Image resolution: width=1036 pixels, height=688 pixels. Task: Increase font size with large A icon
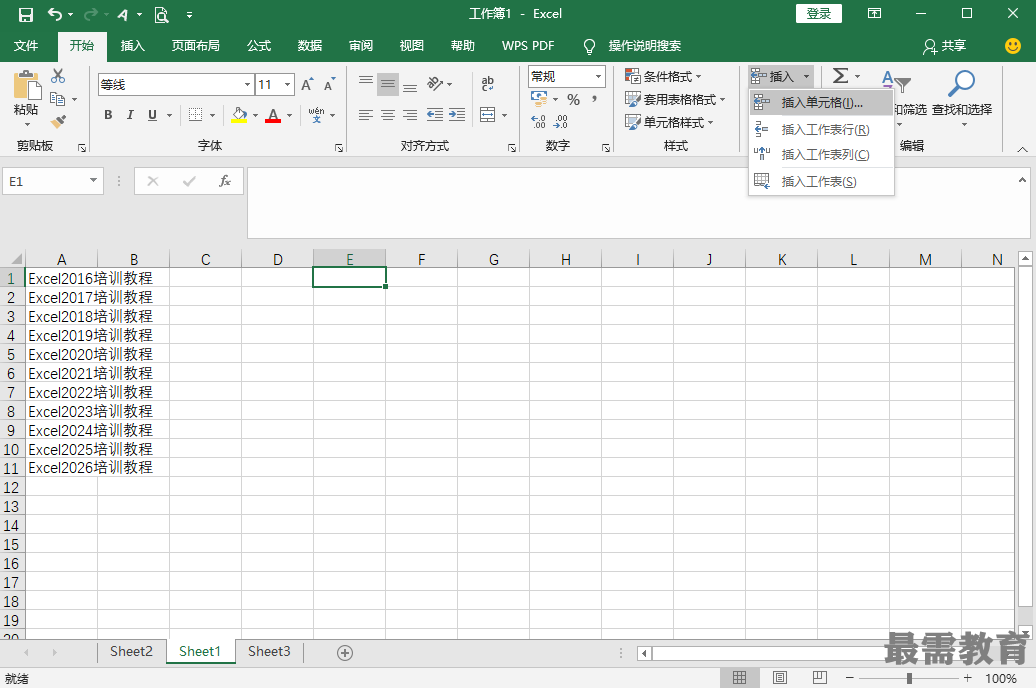307,85
